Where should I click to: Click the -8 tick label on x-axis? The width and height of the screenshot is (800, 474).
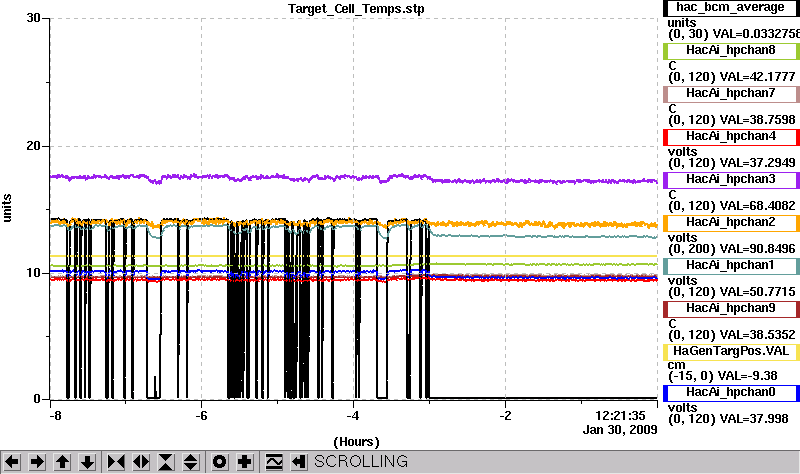coord(56,416)
